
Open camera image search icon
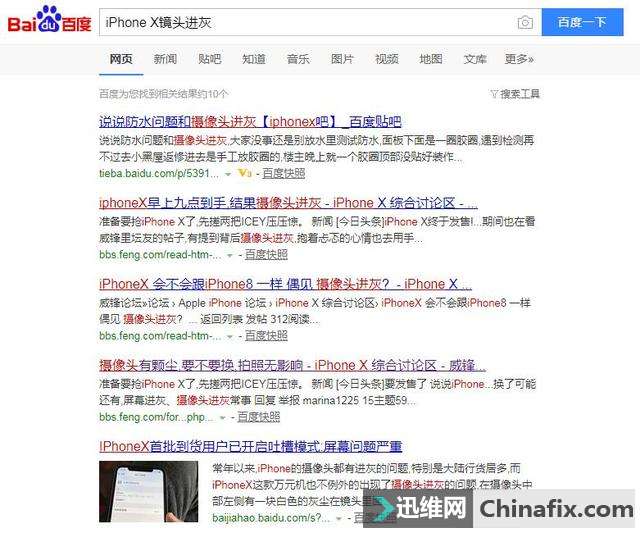point(525,22)
